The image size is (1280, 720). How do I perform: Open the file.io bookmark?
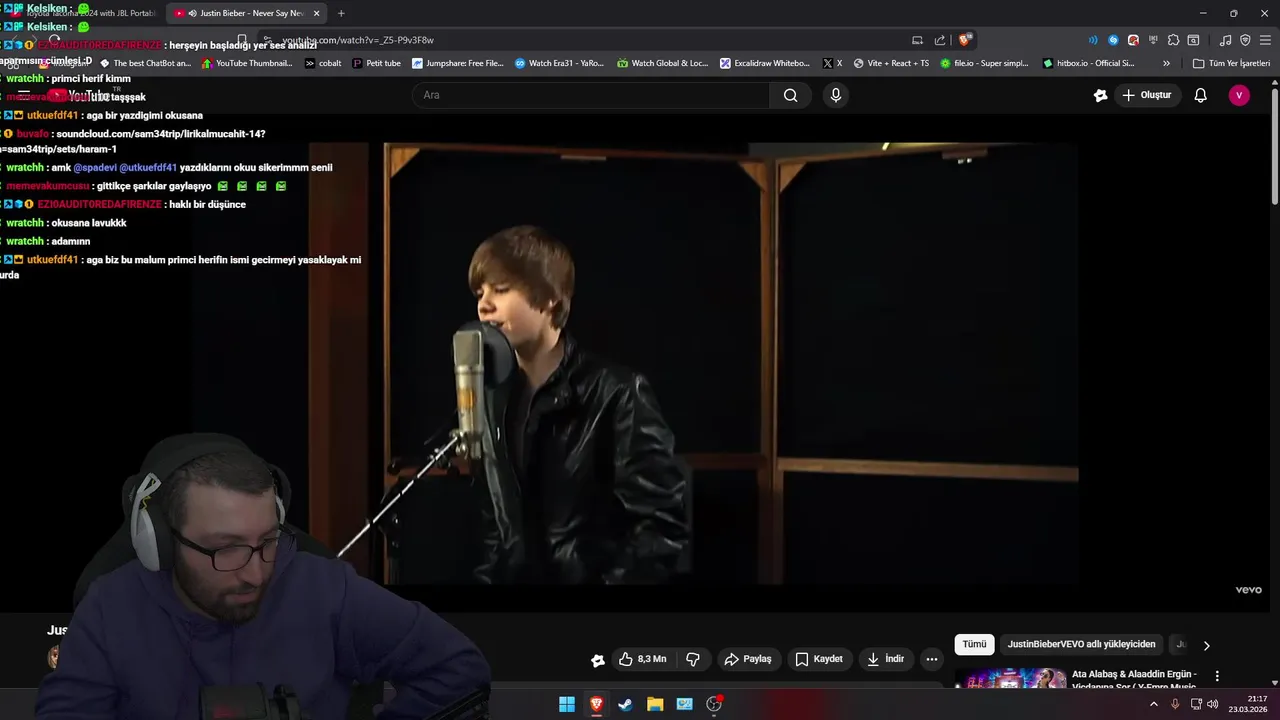[985, 63]
